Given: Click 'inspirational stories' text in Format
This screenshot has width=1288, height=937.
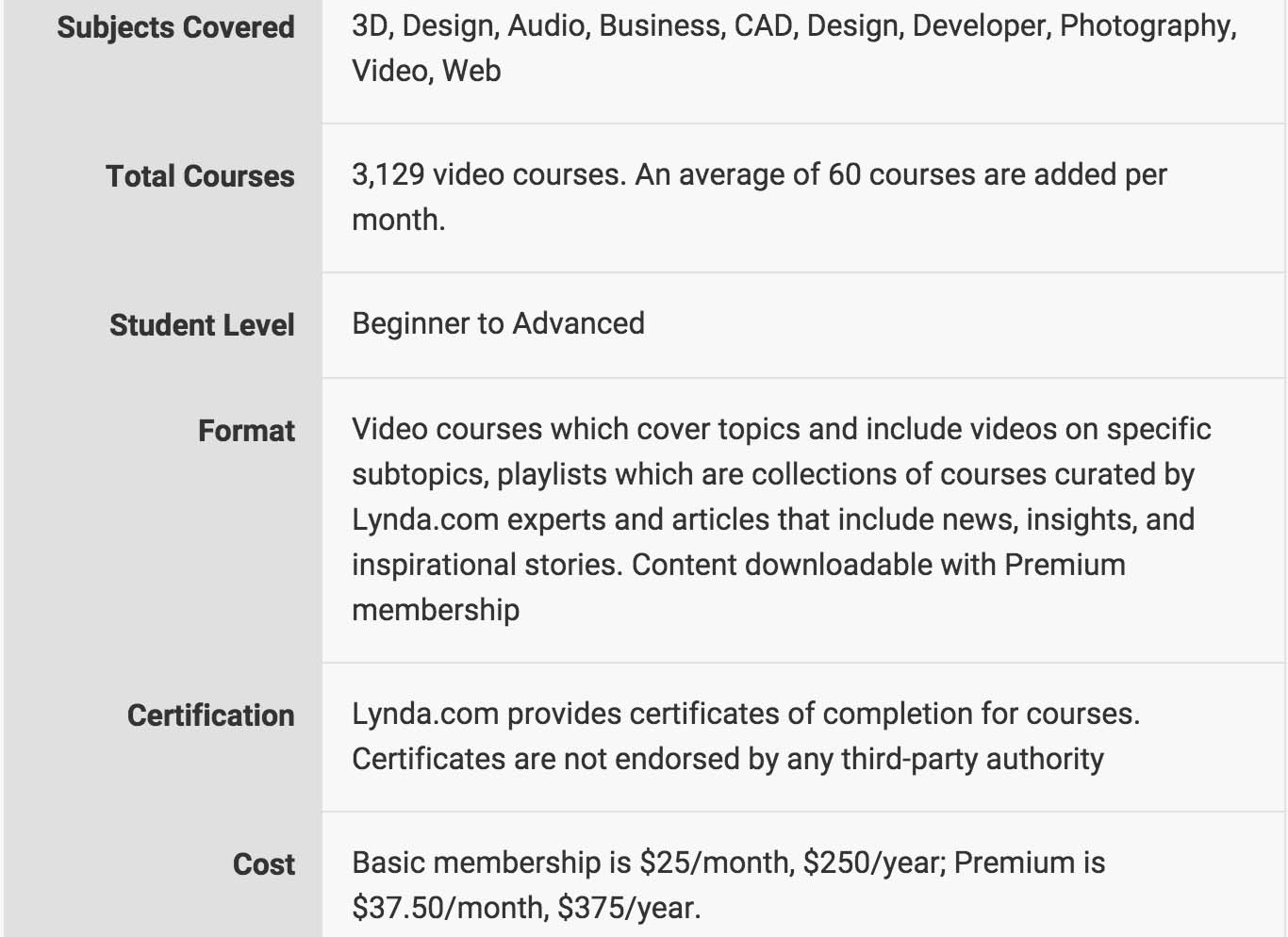Looking at the screenshot, I should 487,565.
